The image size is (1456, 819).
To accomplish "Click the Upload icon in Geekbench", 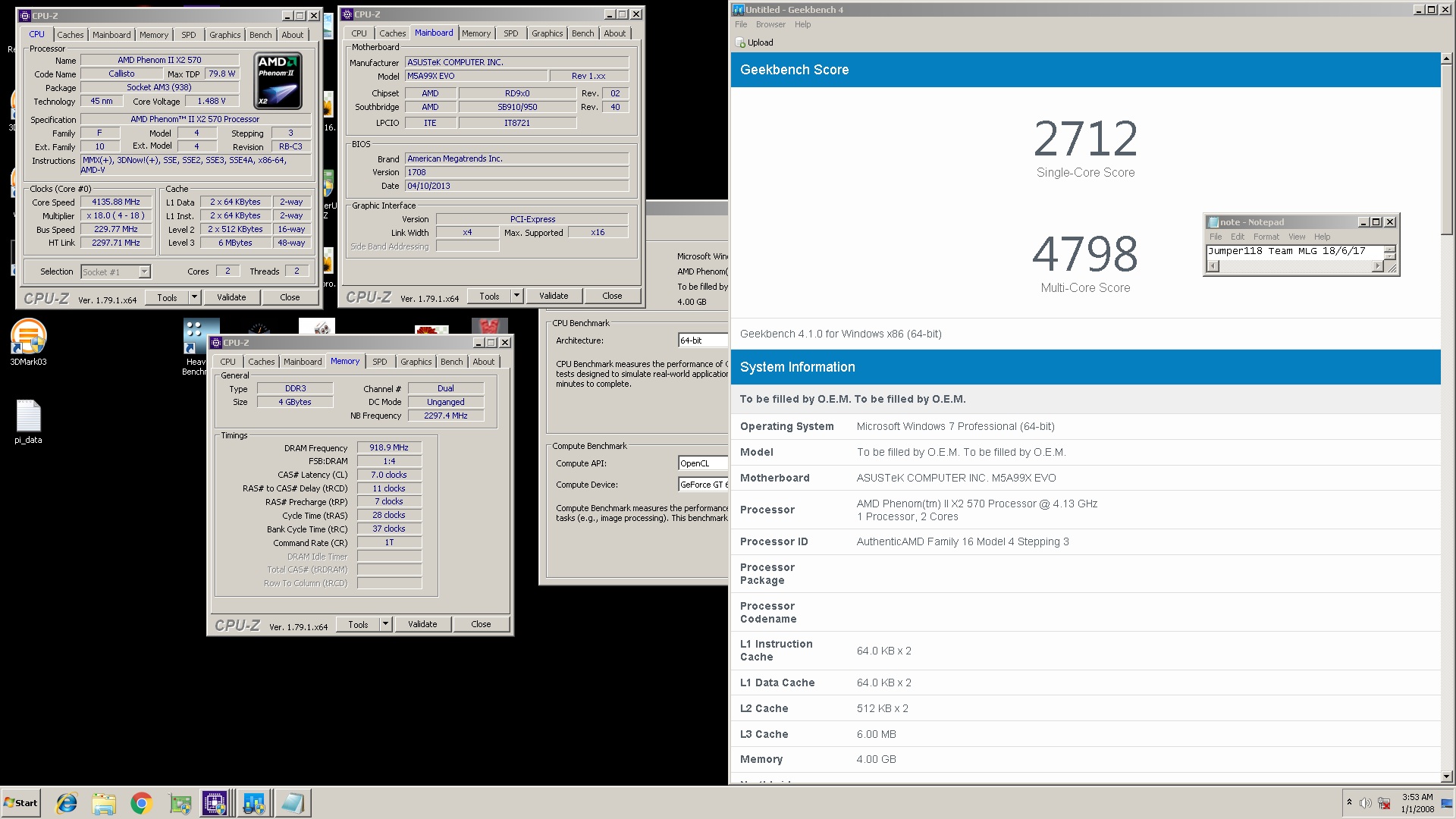I will point(740,42).
